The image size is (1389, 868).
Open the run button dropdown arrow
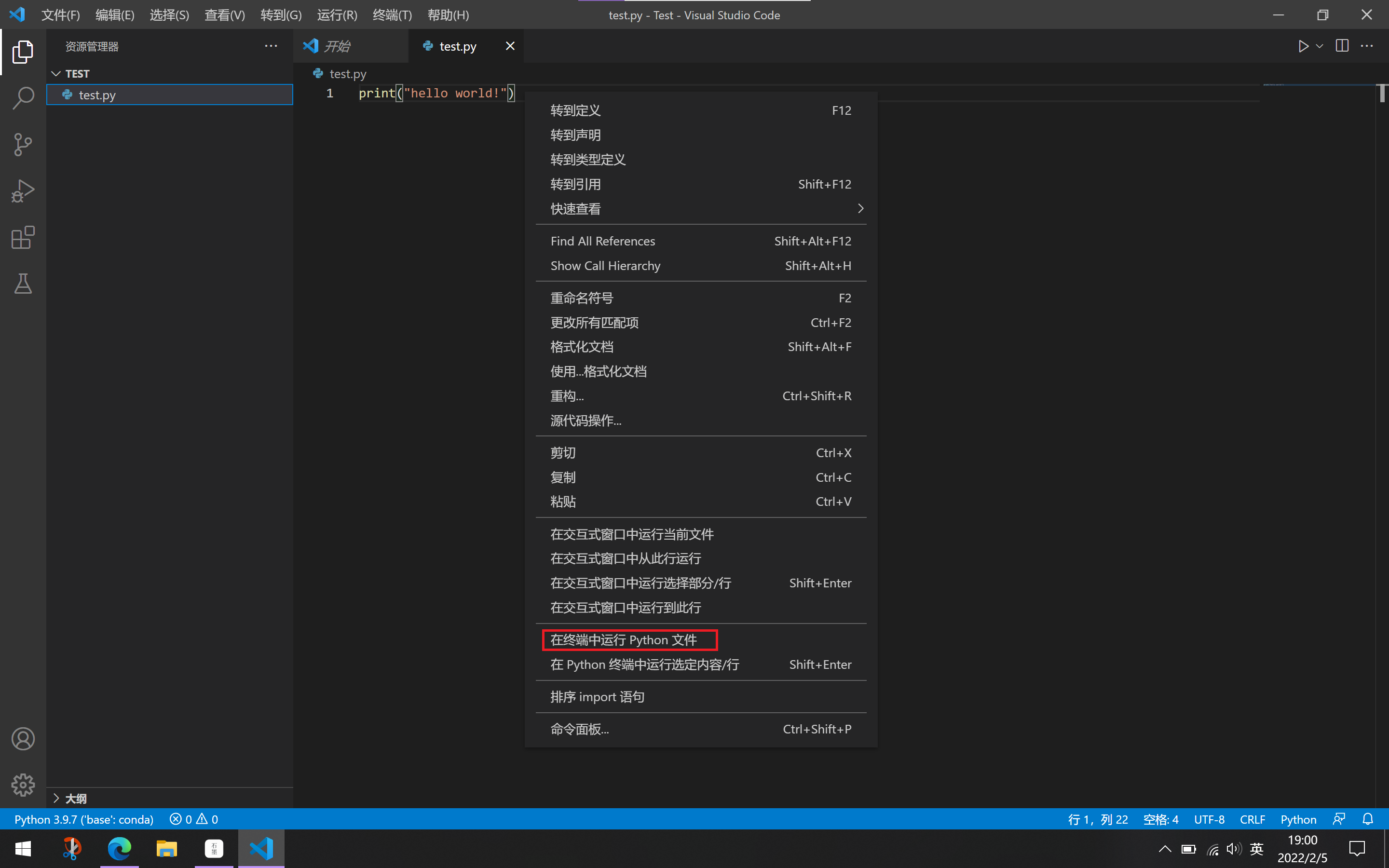point(1320,46)
